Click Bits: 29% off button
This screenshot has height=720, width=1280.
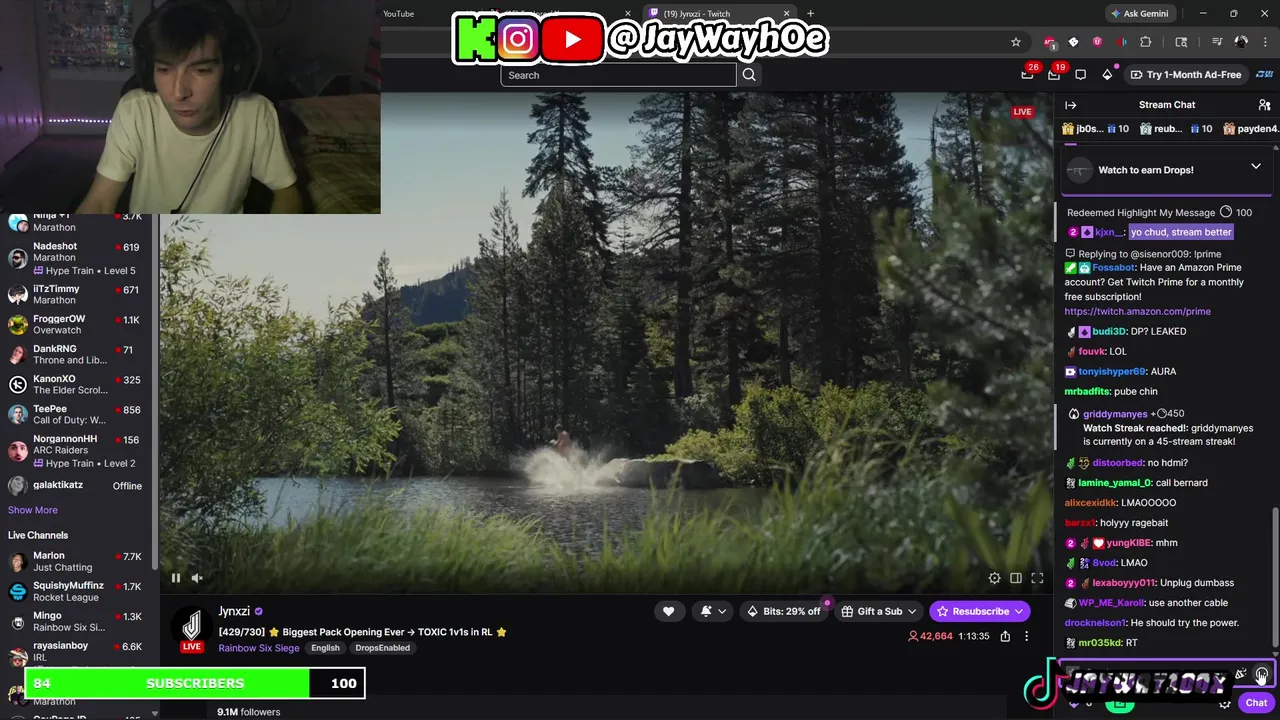coord(786,611)
